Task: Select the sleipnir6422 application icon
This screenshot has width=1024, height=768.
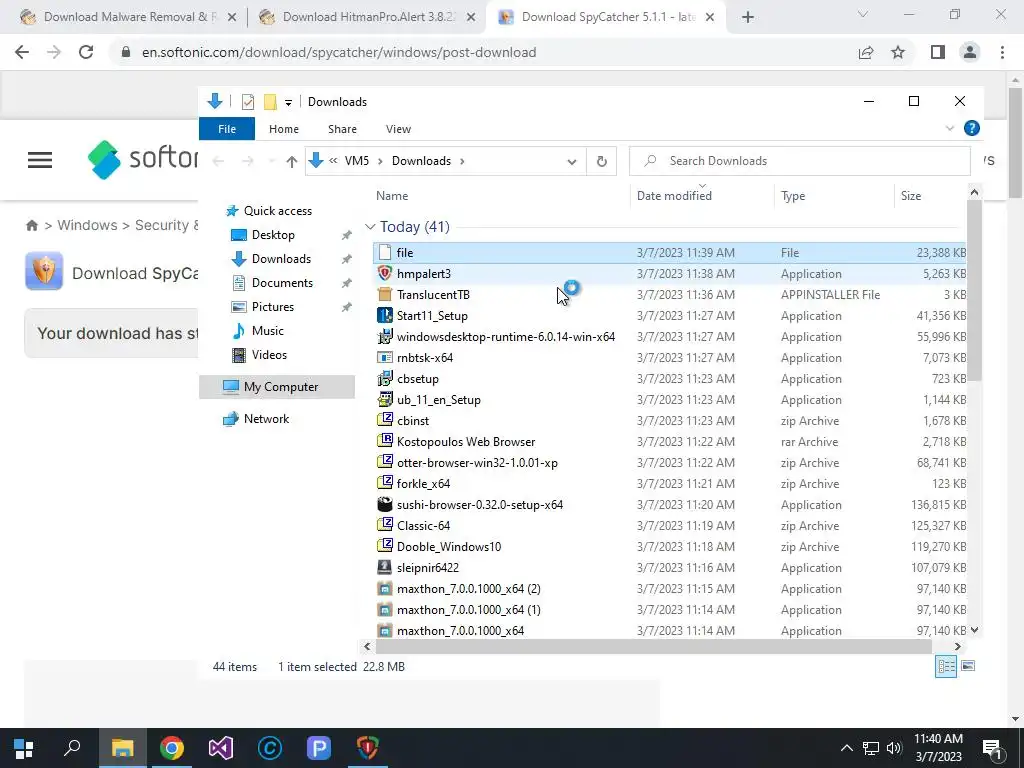Action: pyautogui.click(x=385, y=568)
